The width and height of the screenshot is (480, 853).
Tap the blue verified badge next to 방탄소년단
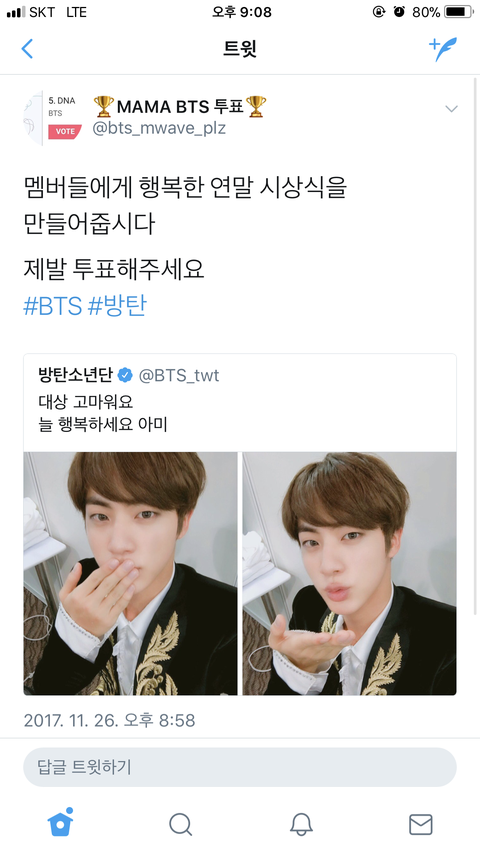125,375
